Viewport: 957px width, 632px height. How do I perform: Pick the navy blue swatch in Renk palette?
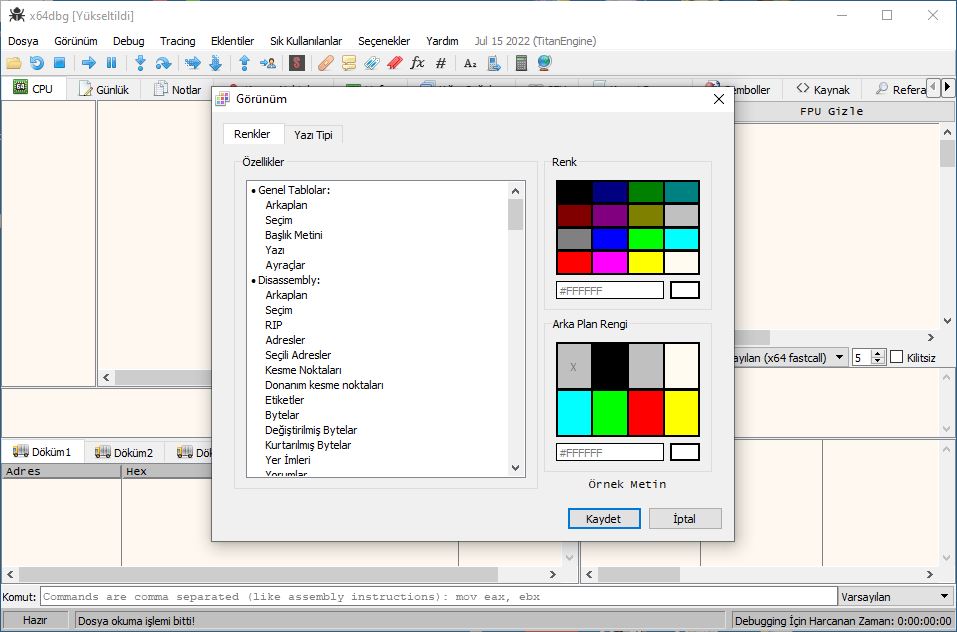pos(610,192)
